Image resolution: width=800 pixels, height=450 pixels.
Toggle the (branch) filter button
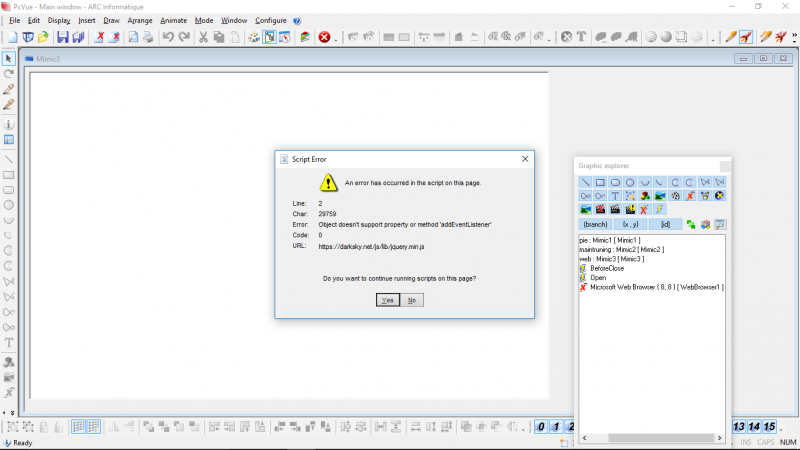click(595, 224)
